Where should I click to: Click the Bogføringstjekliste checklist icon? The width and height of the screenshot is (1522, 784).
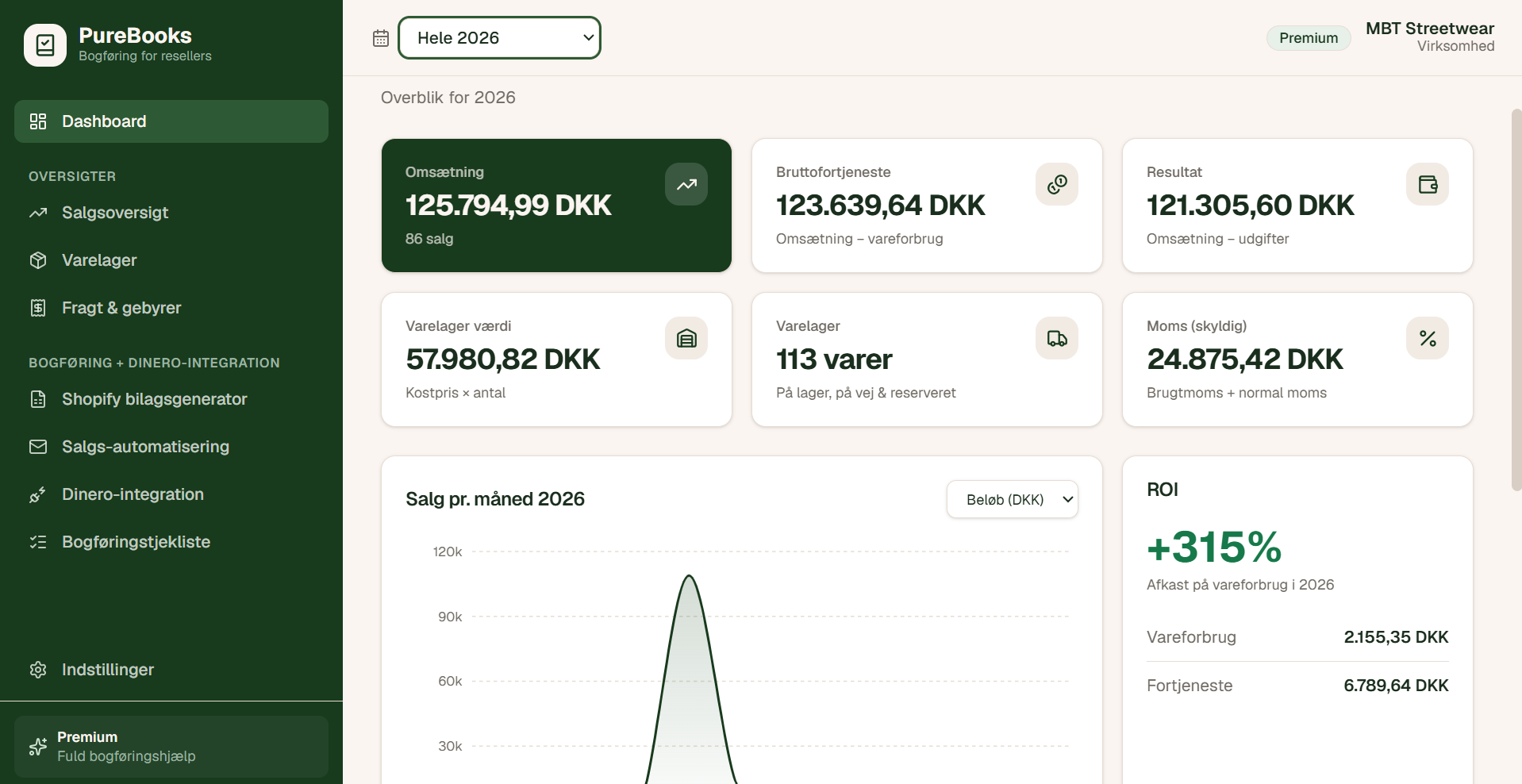[38, 542]
